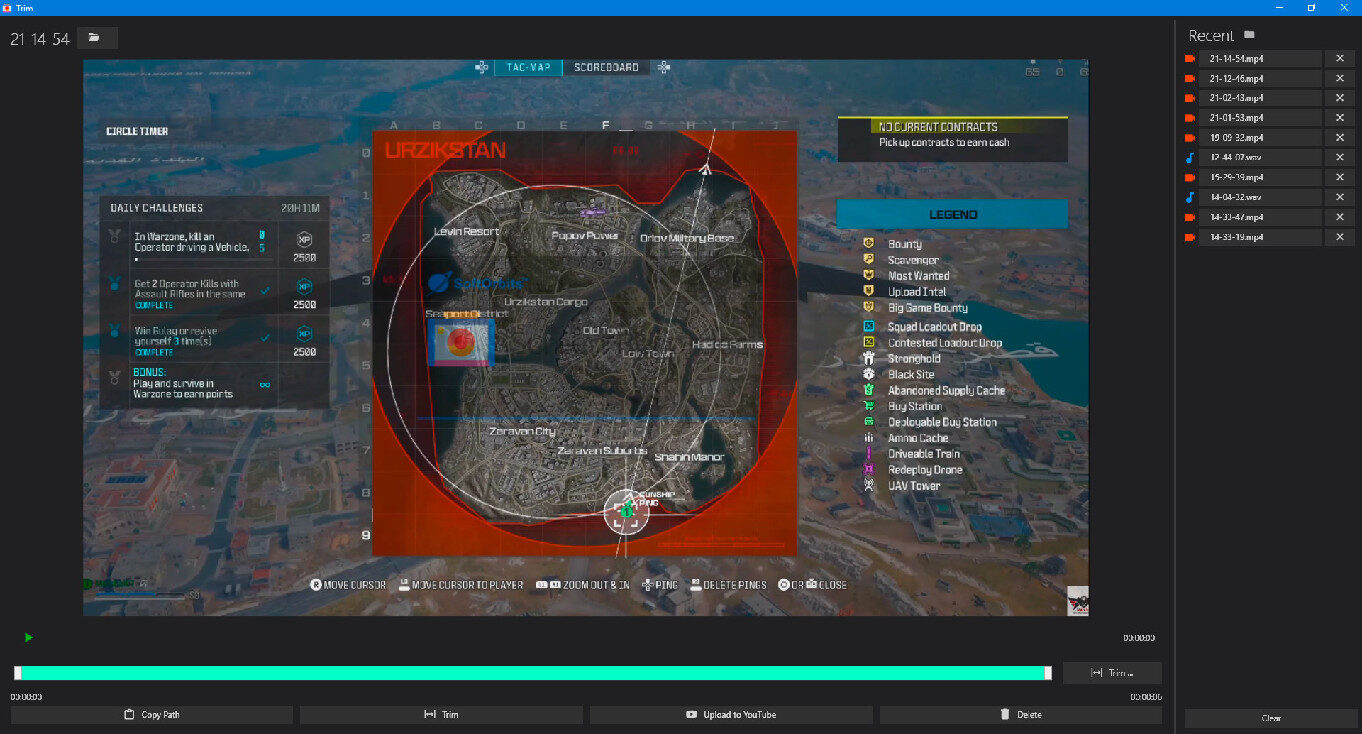This screenshot has width=1362, height=734.
Task: Remove 21-14-54.mp4 from the recent list
Action: (x=1340, y=58)
